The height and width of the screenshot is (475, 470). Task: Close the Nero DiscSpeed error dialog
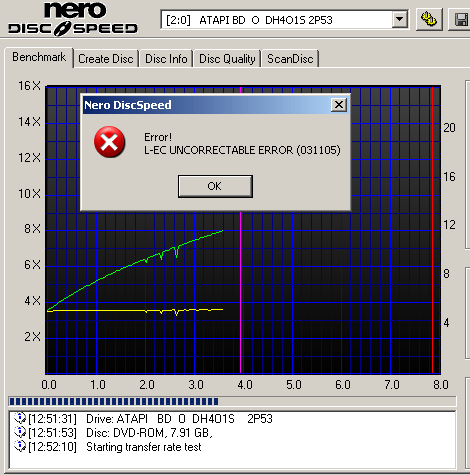(x=339, y=105)
